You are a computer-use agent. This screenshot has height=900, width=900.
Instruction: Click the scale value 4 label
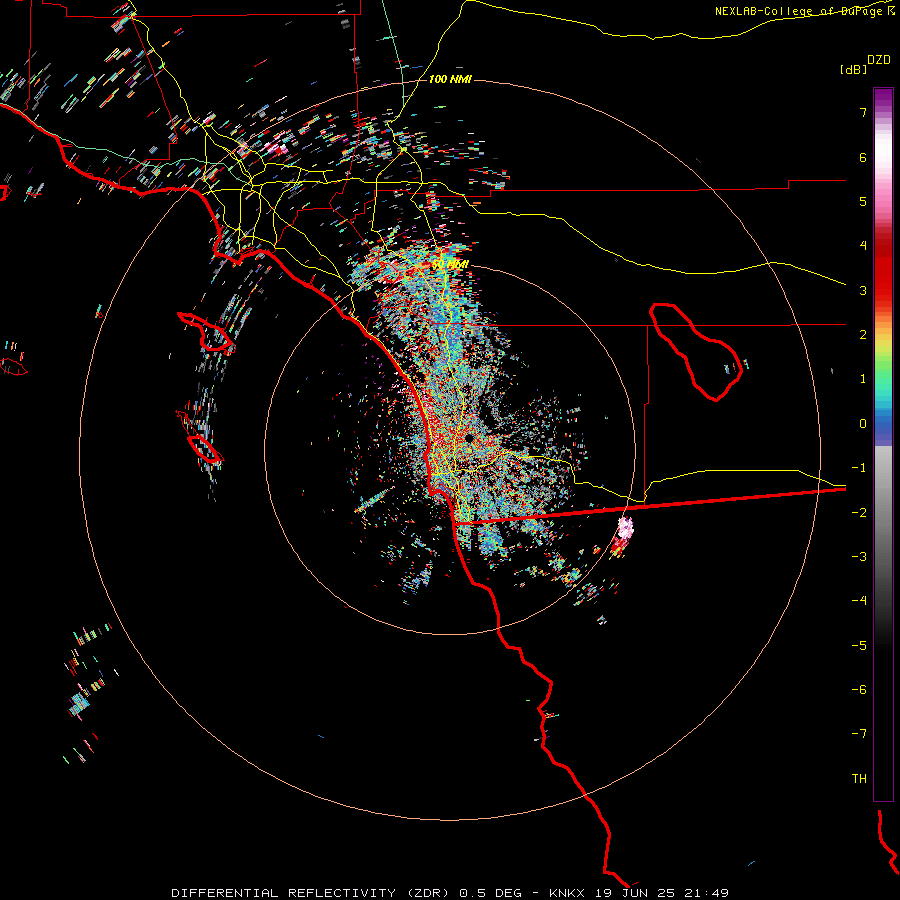pos(863,246)
